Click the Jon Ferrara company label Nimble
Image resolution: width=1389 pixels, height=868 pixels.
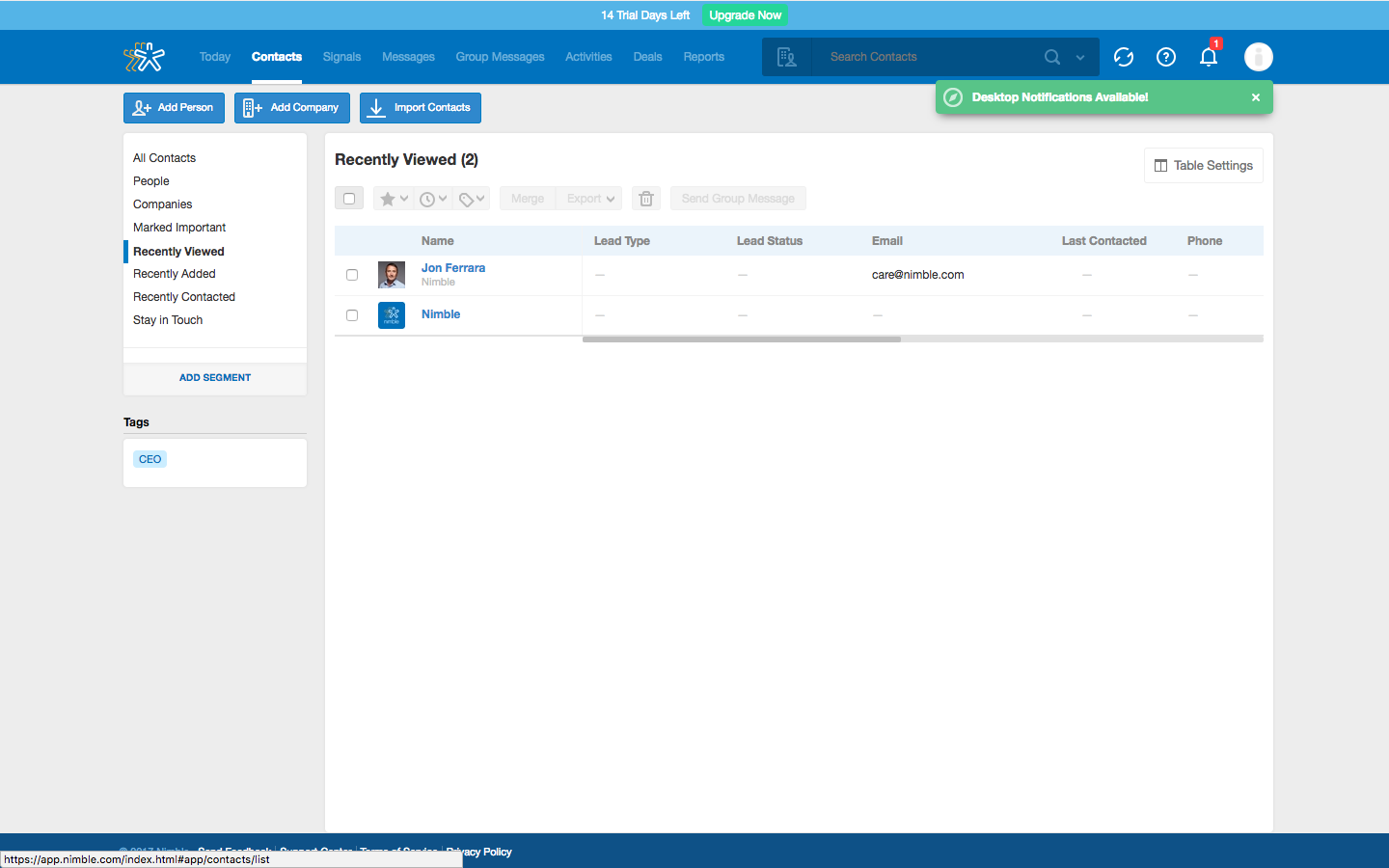tap(438, 283)
